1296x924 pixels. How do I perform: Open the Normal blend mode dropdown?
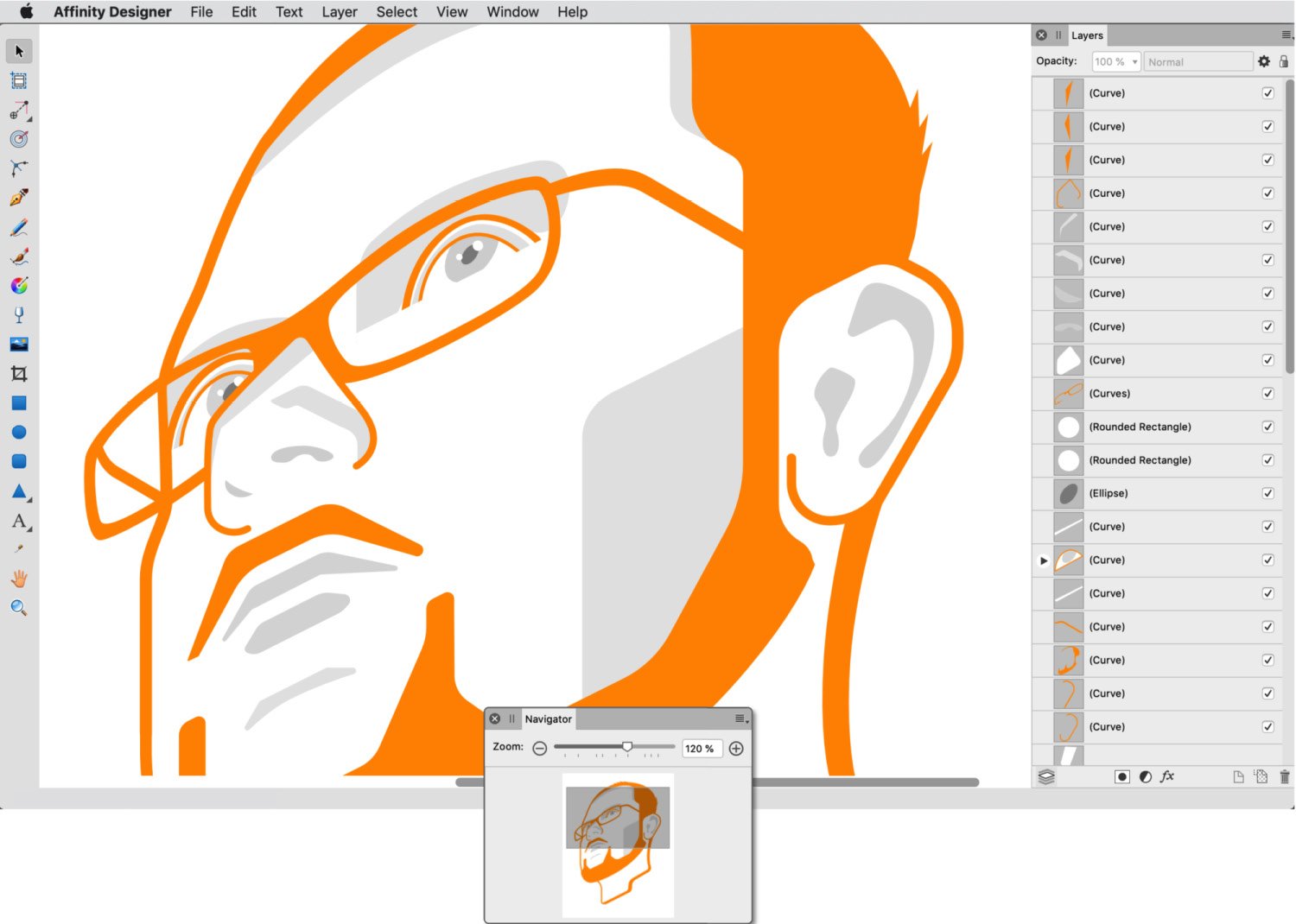click(x=1198, y=62)
